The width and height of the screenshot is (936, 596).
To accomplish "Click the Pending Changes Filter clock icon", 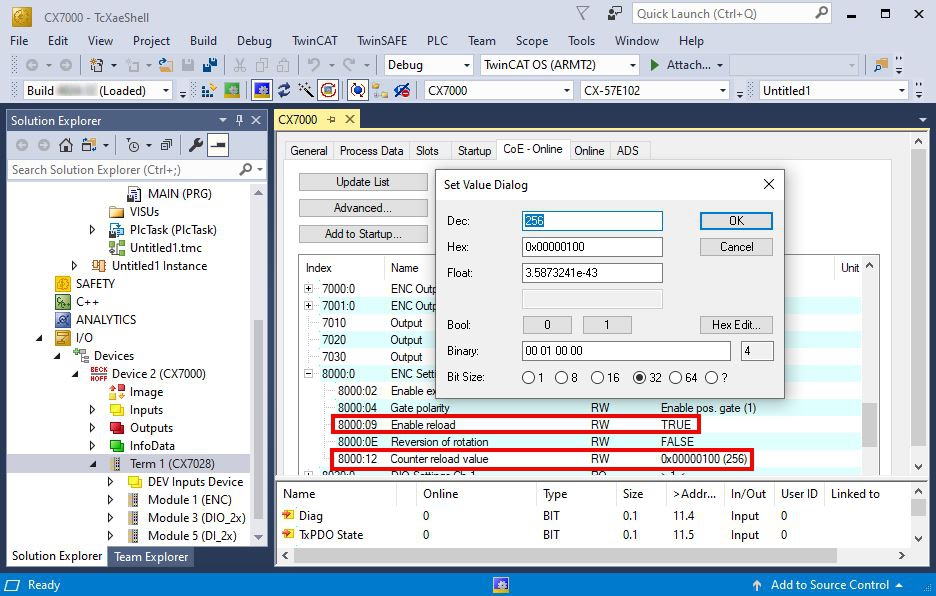I will (133, 145).
